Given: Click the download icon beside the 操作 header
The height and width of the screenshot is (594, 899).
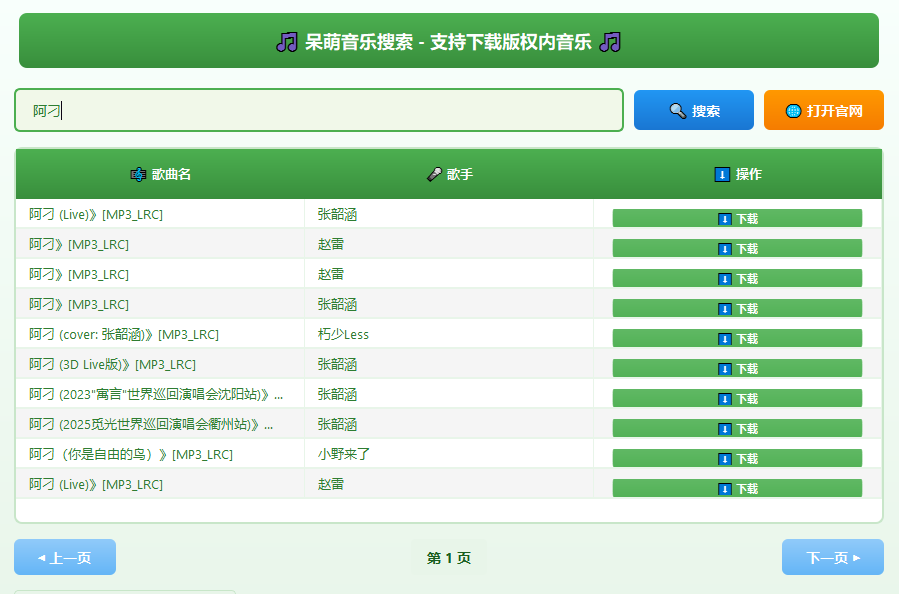Looking at the screenshot, I should [x=720, y=174].
